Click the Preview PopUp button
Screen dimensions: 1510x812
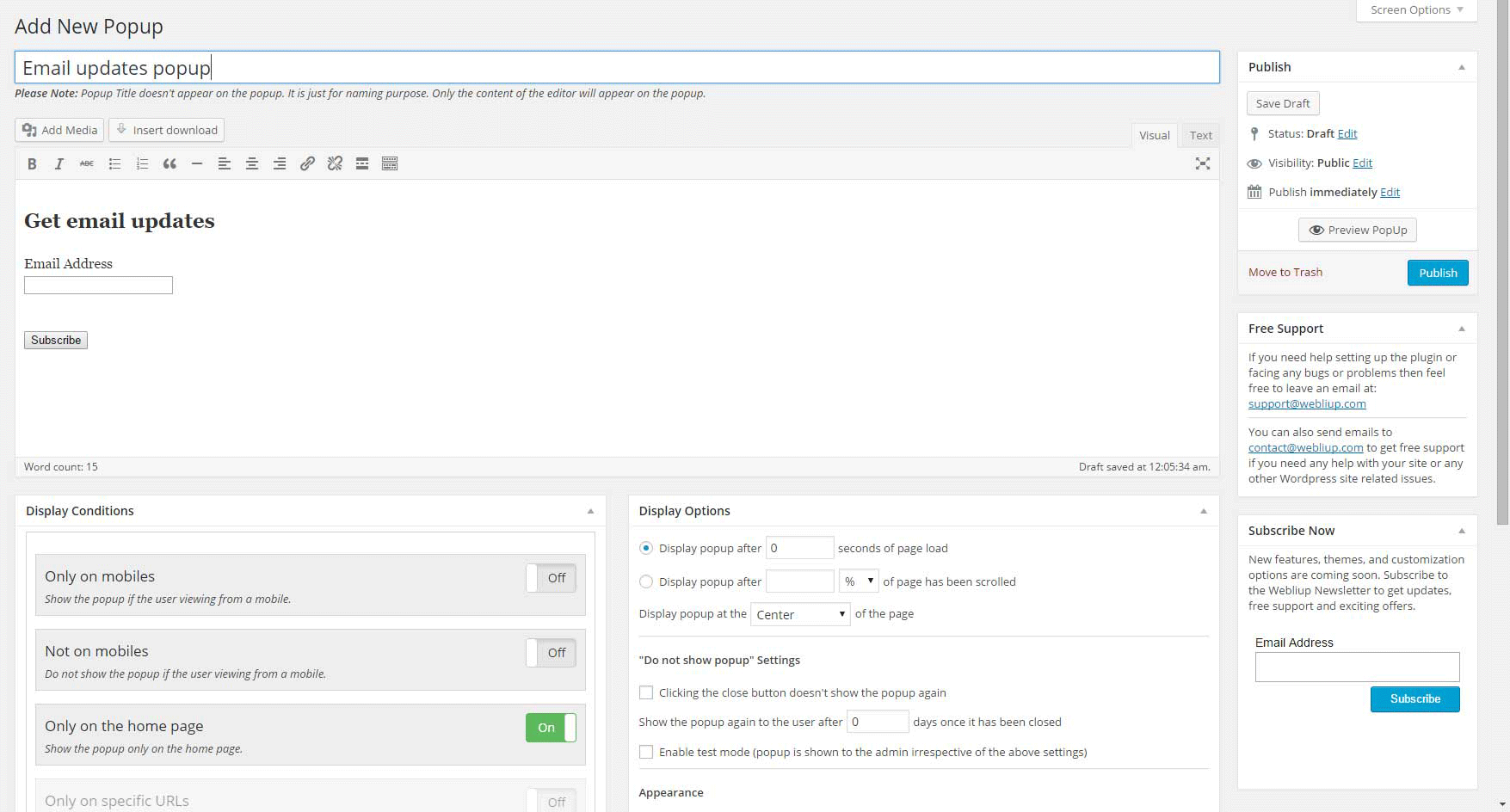[x=1358, y=230]
